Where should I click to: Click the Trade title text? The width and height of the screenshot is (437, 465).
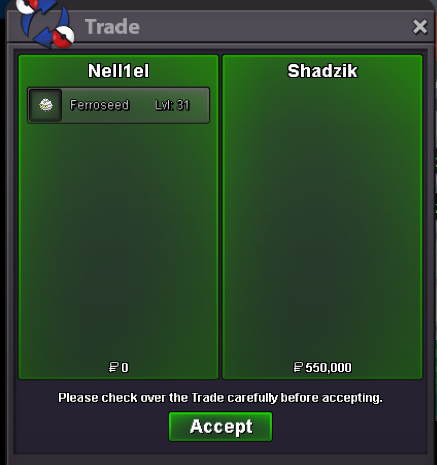click(x=112, y=27)
